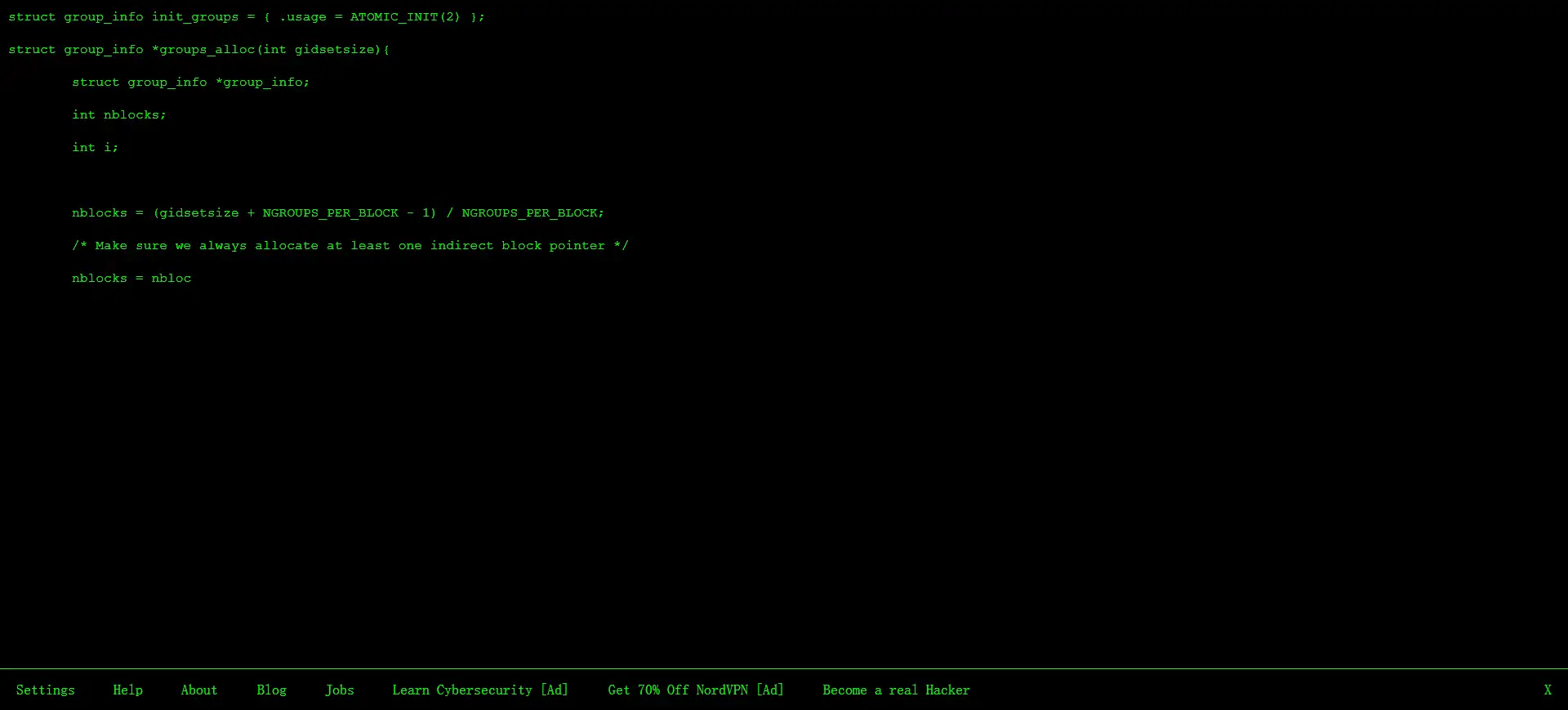Open Get 70% Off NordVPN ad link

(696, 690)
